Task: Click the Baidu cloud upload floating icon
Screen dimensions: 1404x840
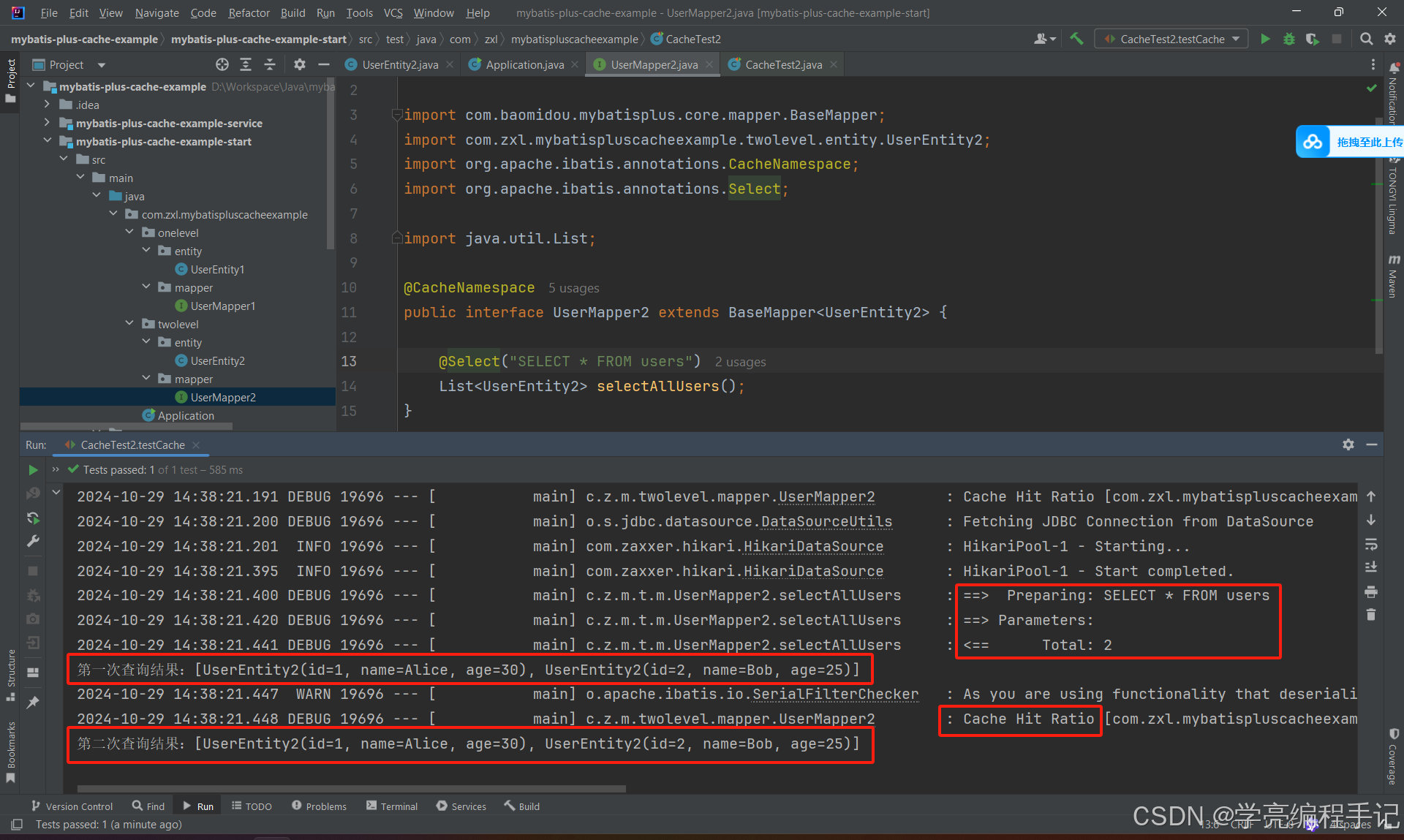Action: click(x=1313, y=142)
